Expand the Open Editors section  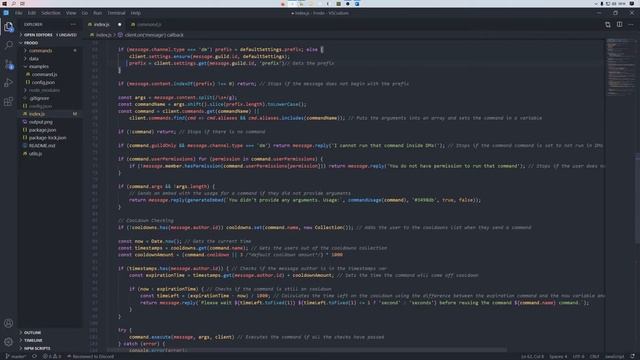coord(50,35)
